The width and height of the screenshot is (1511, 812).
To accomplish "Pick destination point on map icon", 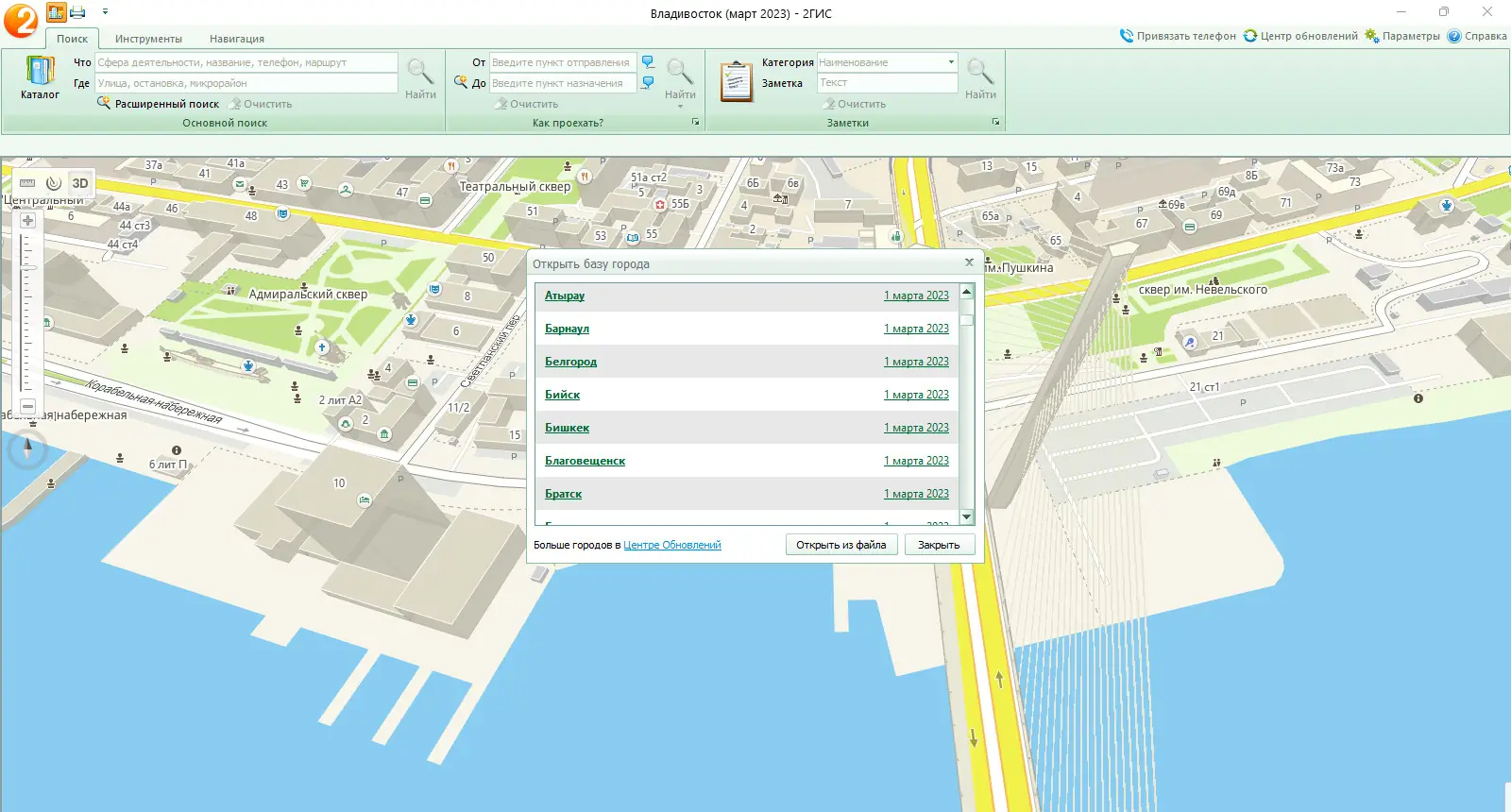I will click(648, 83).
